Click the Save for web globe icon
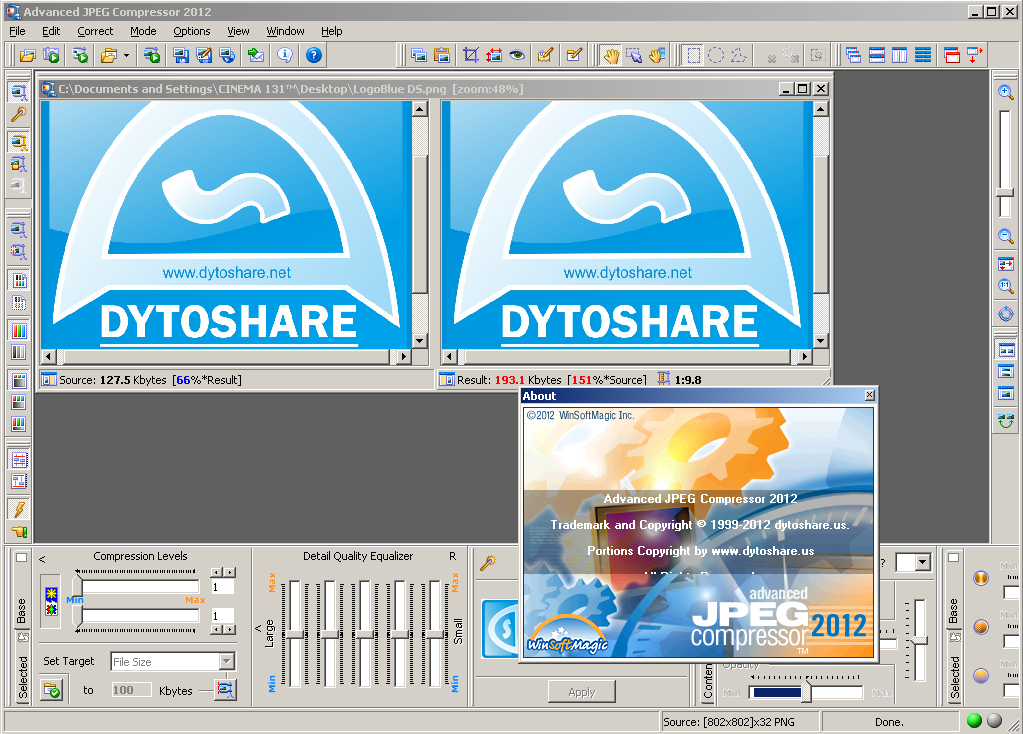The image size is (1023, 734). [x=227, y=55]
